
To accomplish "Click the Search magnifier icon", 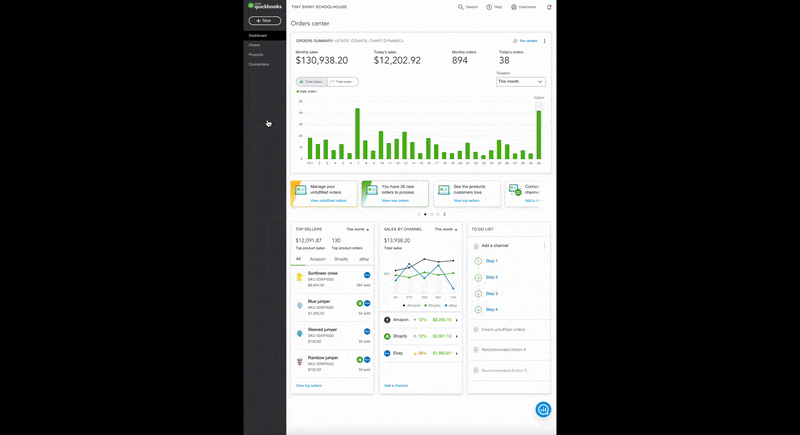I will point(461,7).
